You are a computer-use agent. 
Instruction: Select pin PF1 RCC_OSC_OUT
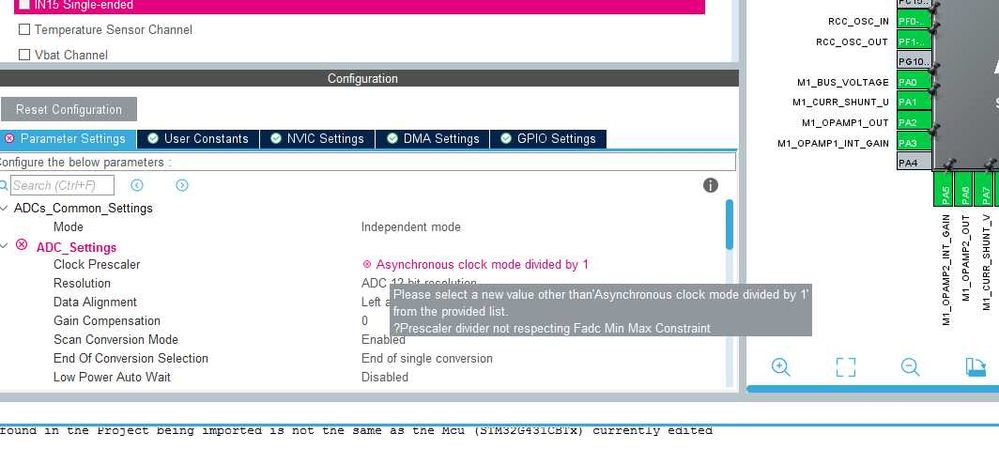pos(914,41)
